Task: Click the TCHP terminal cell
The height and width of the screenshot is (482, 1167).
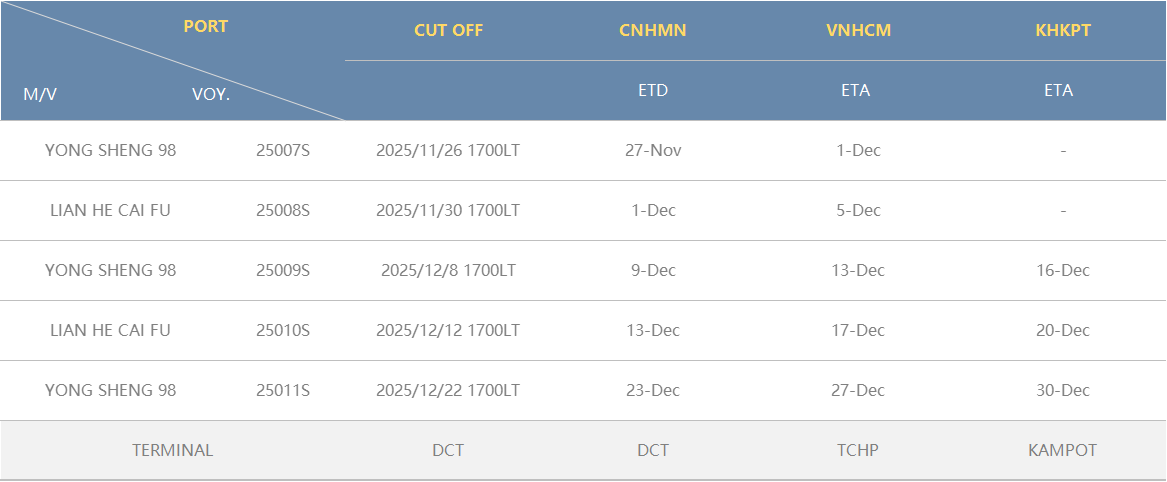Action: point(857,450)
